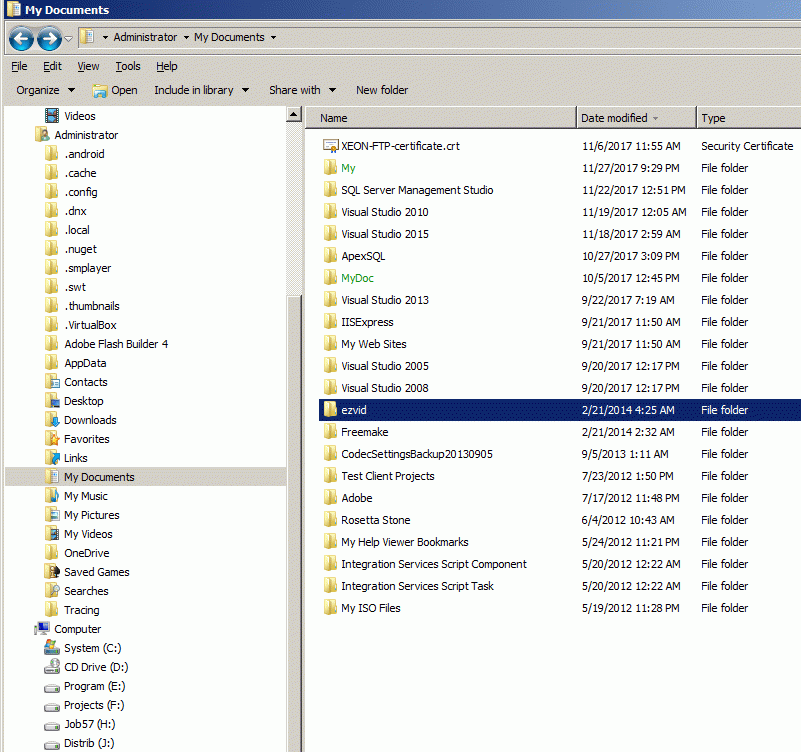Select the green My folder
This screenshot has height=752, width=801.
click(339, 168)
